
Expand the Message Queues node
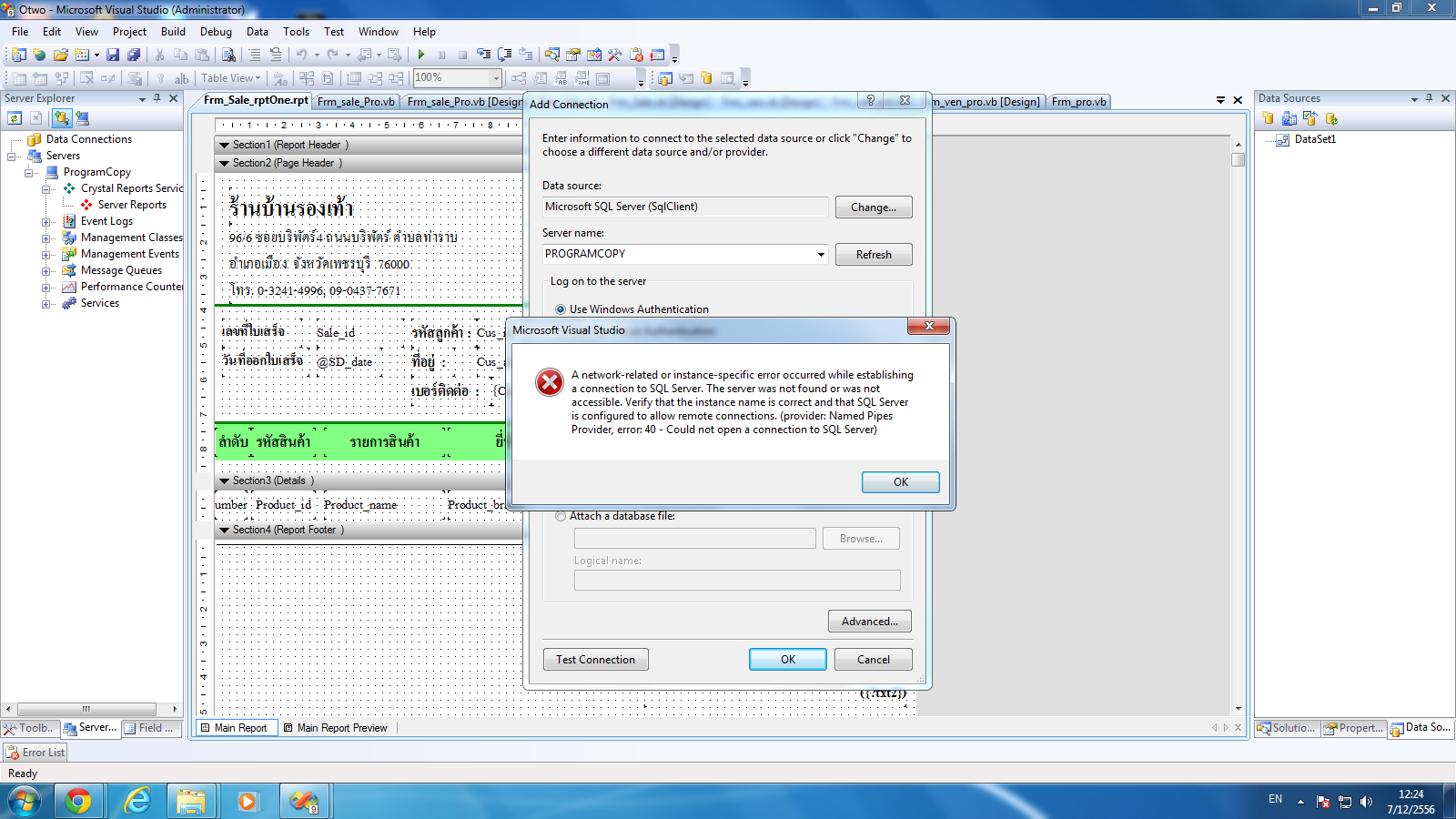[46, 270]
